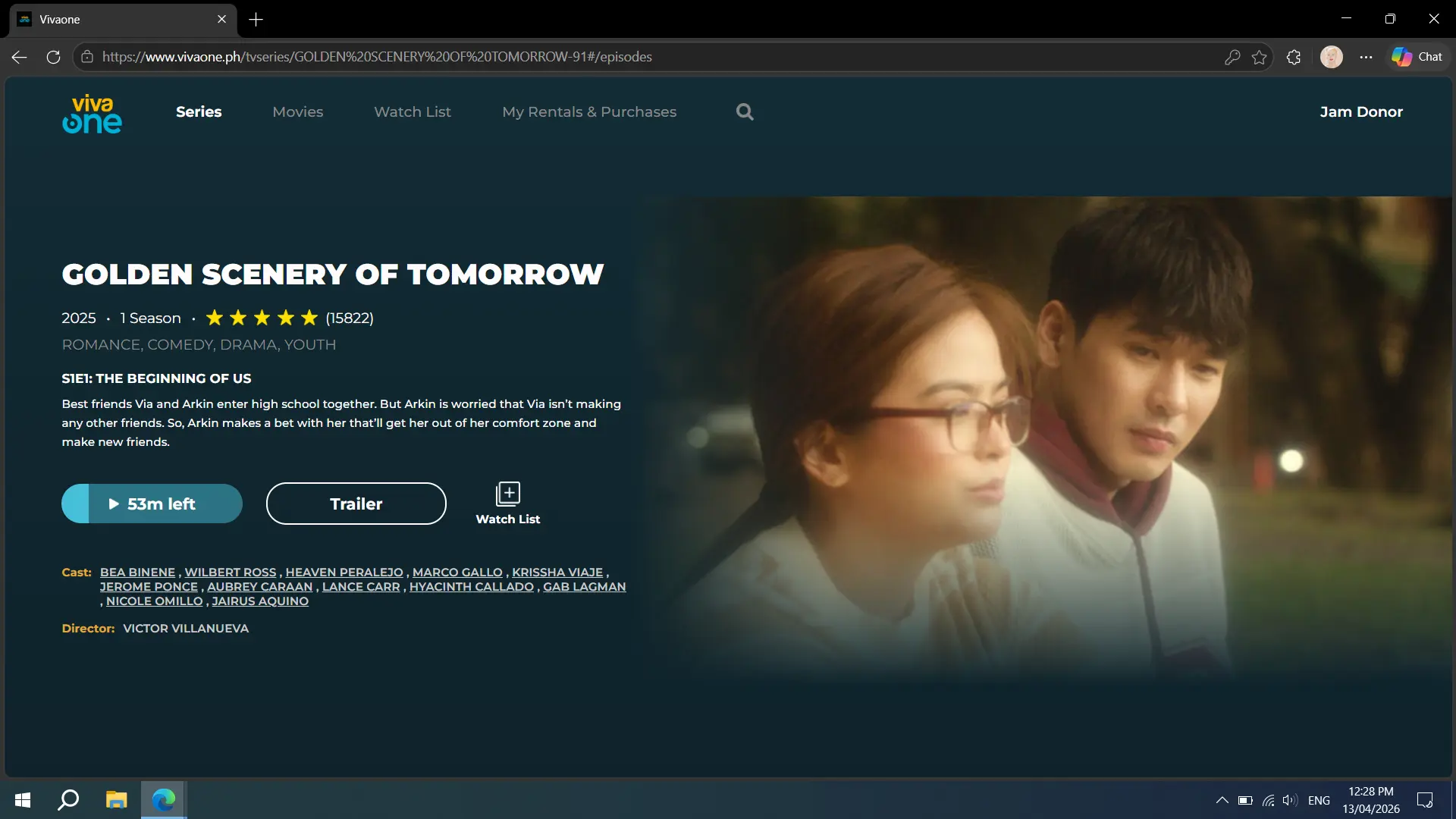This screenshot has height=819, width=1456.
Task: Close the Vivaone browser tab
Action: coord(221,19)
